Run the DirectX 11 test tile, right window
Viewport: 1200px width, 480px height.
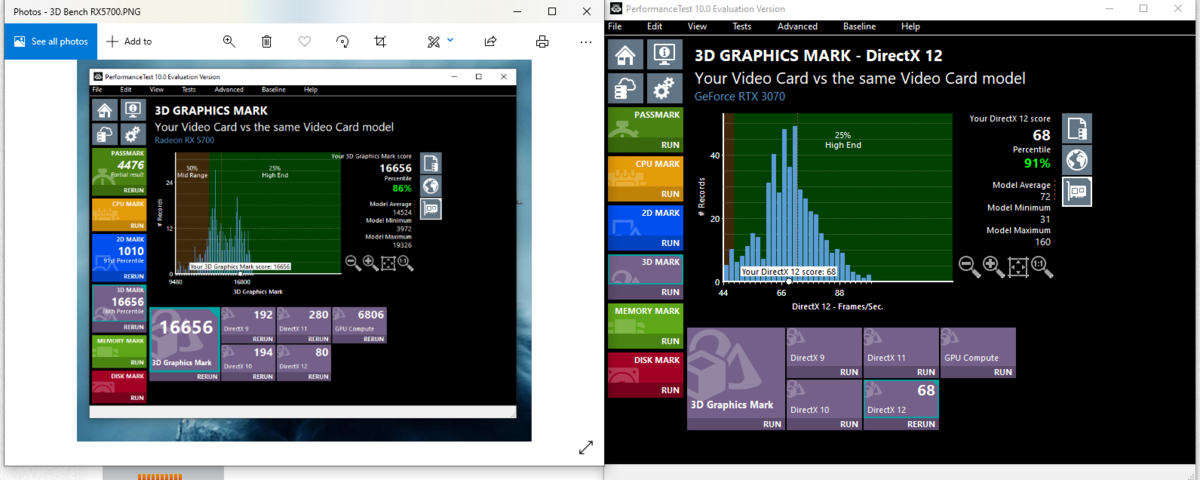[x=902, y=352]
